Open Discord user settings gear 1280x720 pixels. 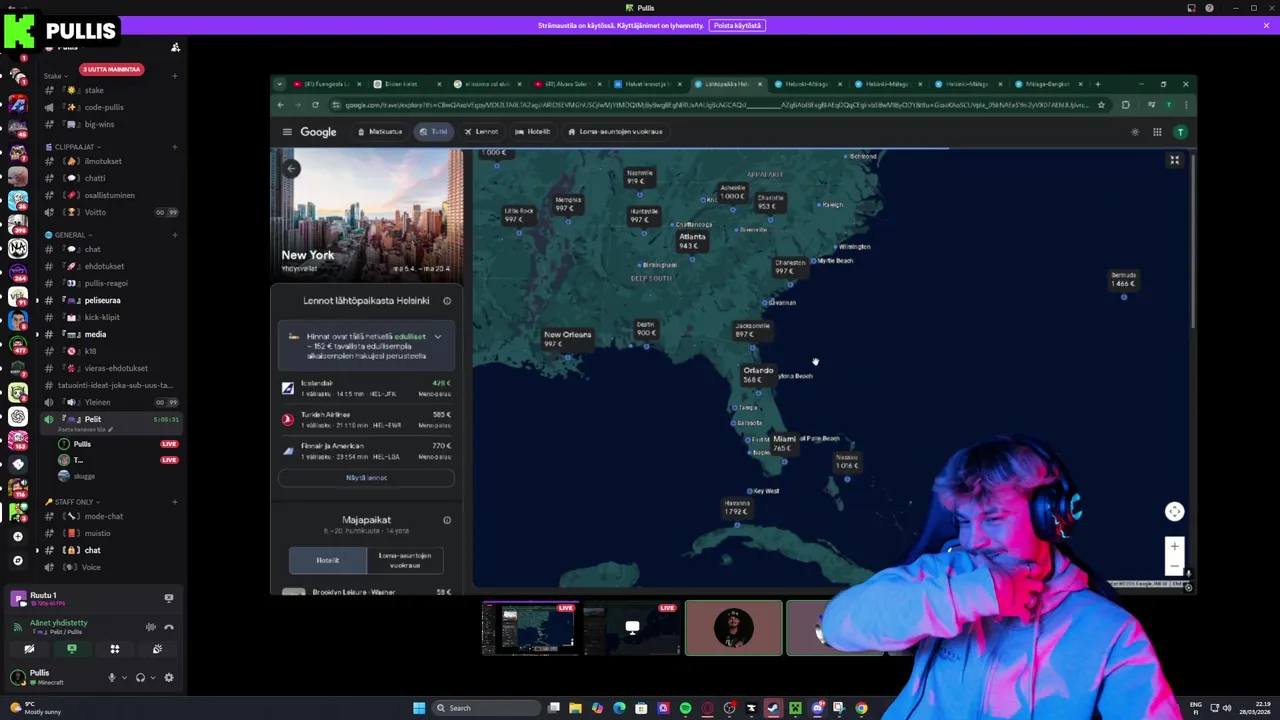point(169,677)
